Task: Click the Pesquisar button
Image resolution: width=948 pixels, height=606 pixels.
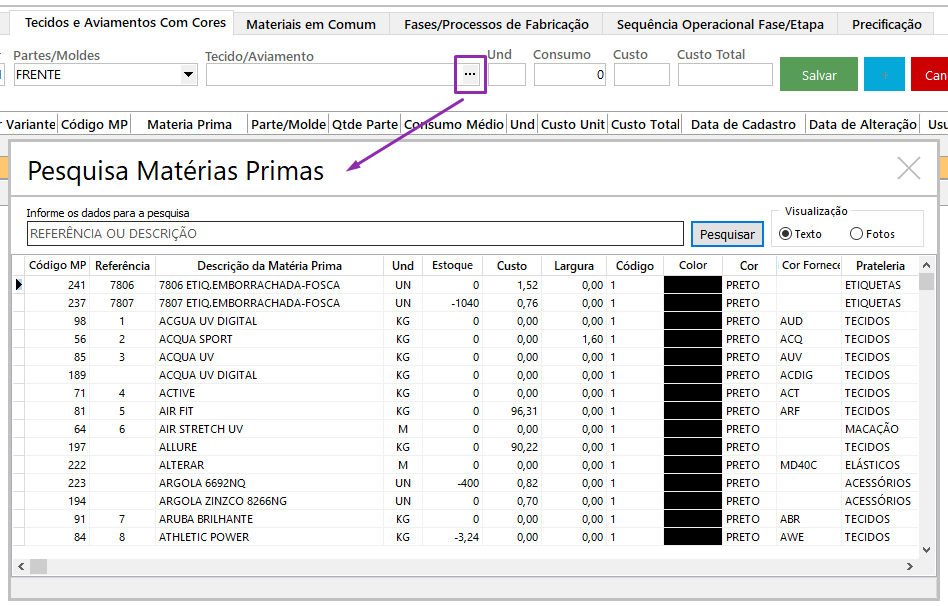Action: (727, 234)
